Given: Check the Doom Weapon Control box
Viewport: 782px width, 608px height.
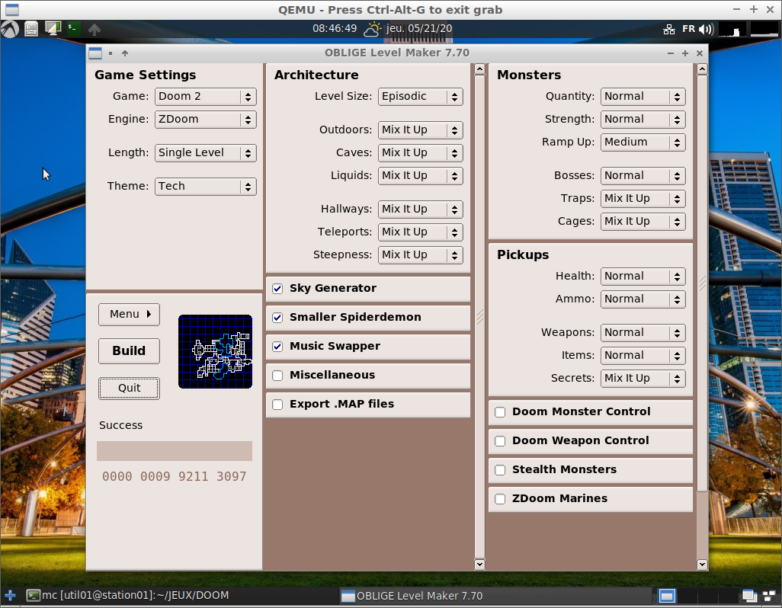Looking at the screenshot, I should [500, 441].
